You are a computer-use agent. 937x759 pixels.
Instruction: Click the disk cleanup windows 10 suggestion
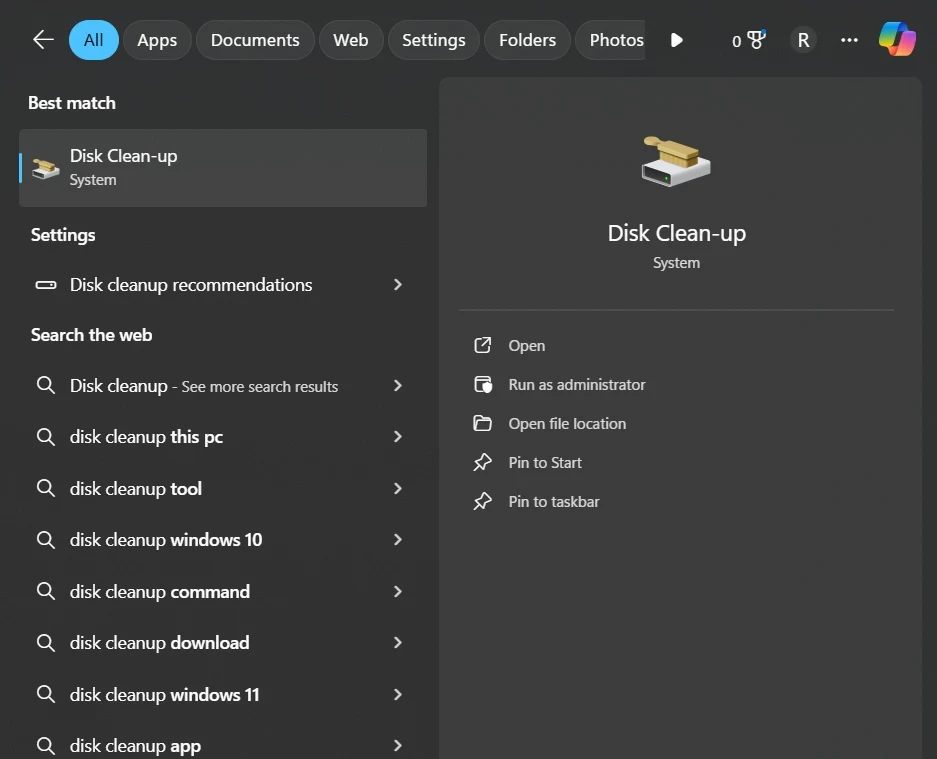[x=166, y=539]
